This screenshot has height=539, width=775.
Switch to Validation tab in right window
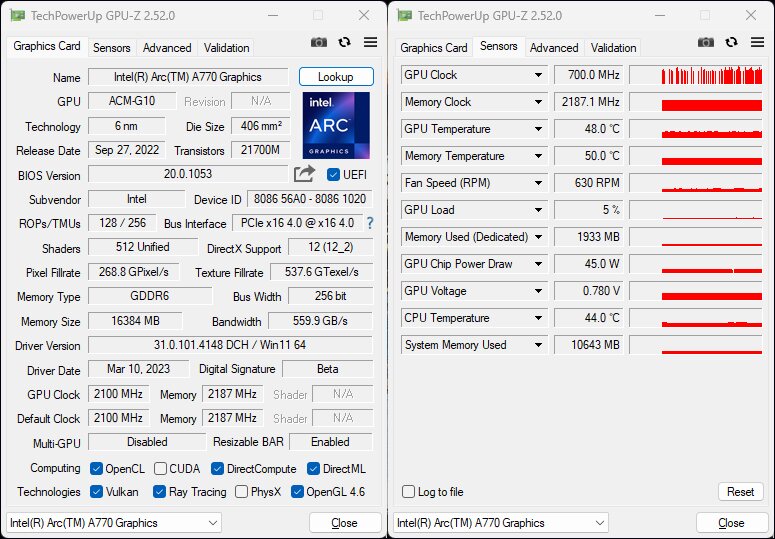click(x=613, y=48)
